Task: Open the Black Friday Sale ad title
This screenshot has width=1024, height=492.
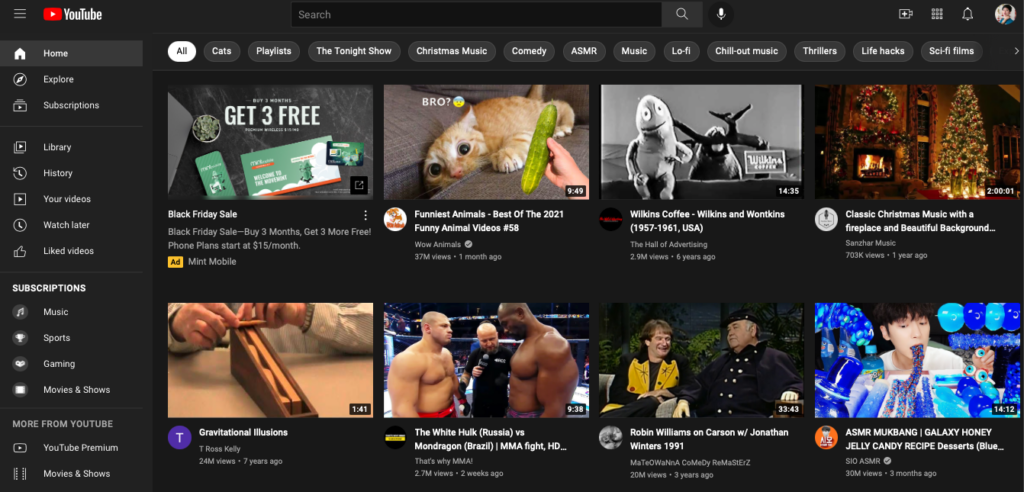Action: pyautogui.click(x=202, y=214)
